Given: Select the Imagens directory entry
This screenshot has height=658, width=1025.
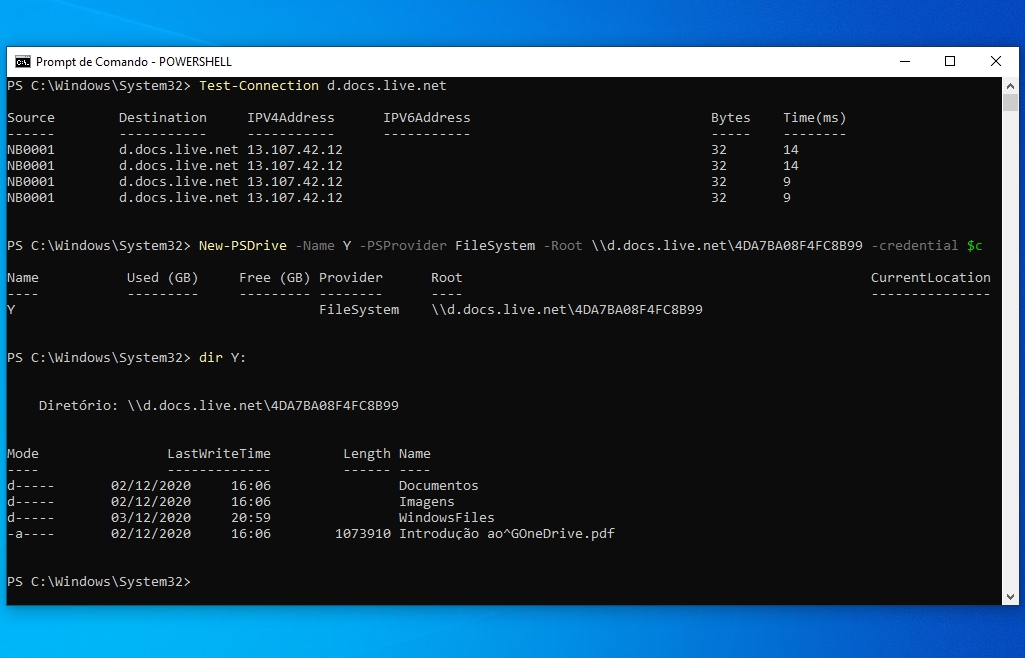Looking at the screenshot, I should [426, 502].
